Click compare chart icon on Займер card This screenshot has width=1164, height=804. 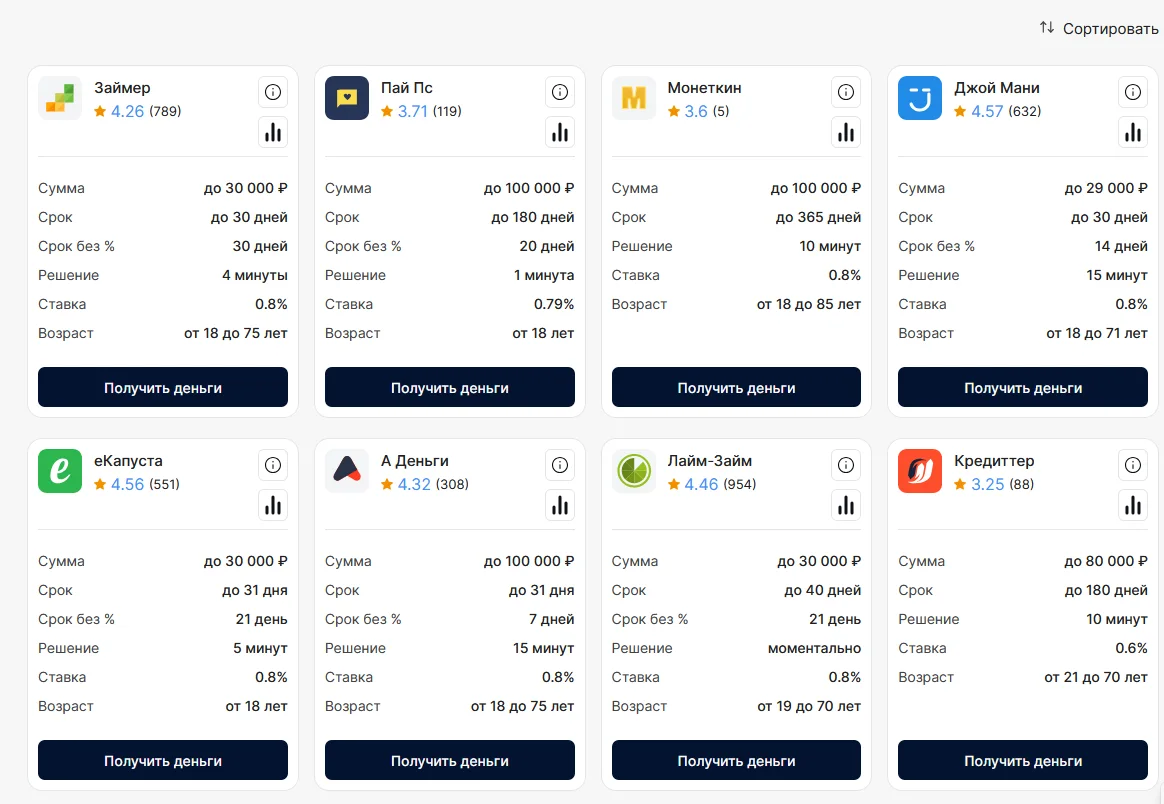273,132
